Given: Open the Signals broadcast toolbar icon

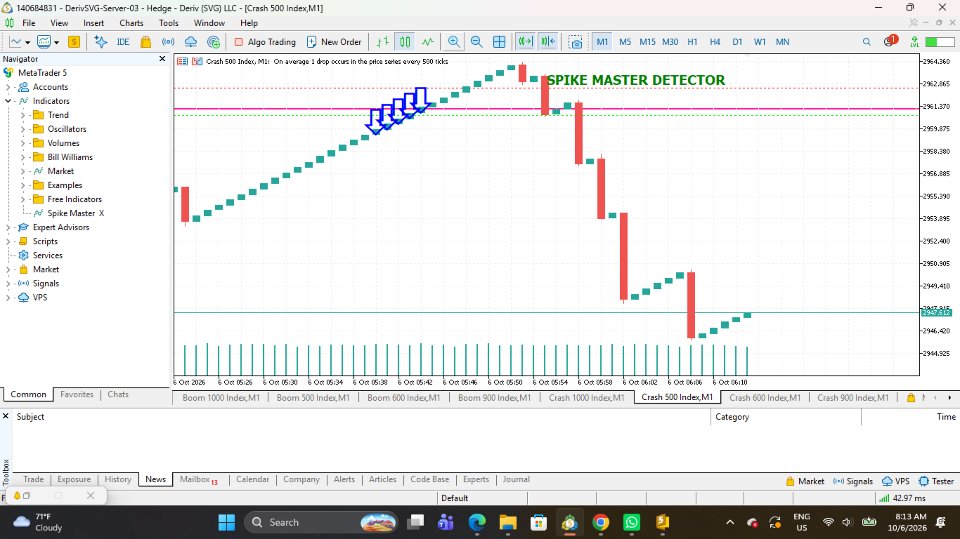Looking at the screenshot, I should [x=168, y=42].
